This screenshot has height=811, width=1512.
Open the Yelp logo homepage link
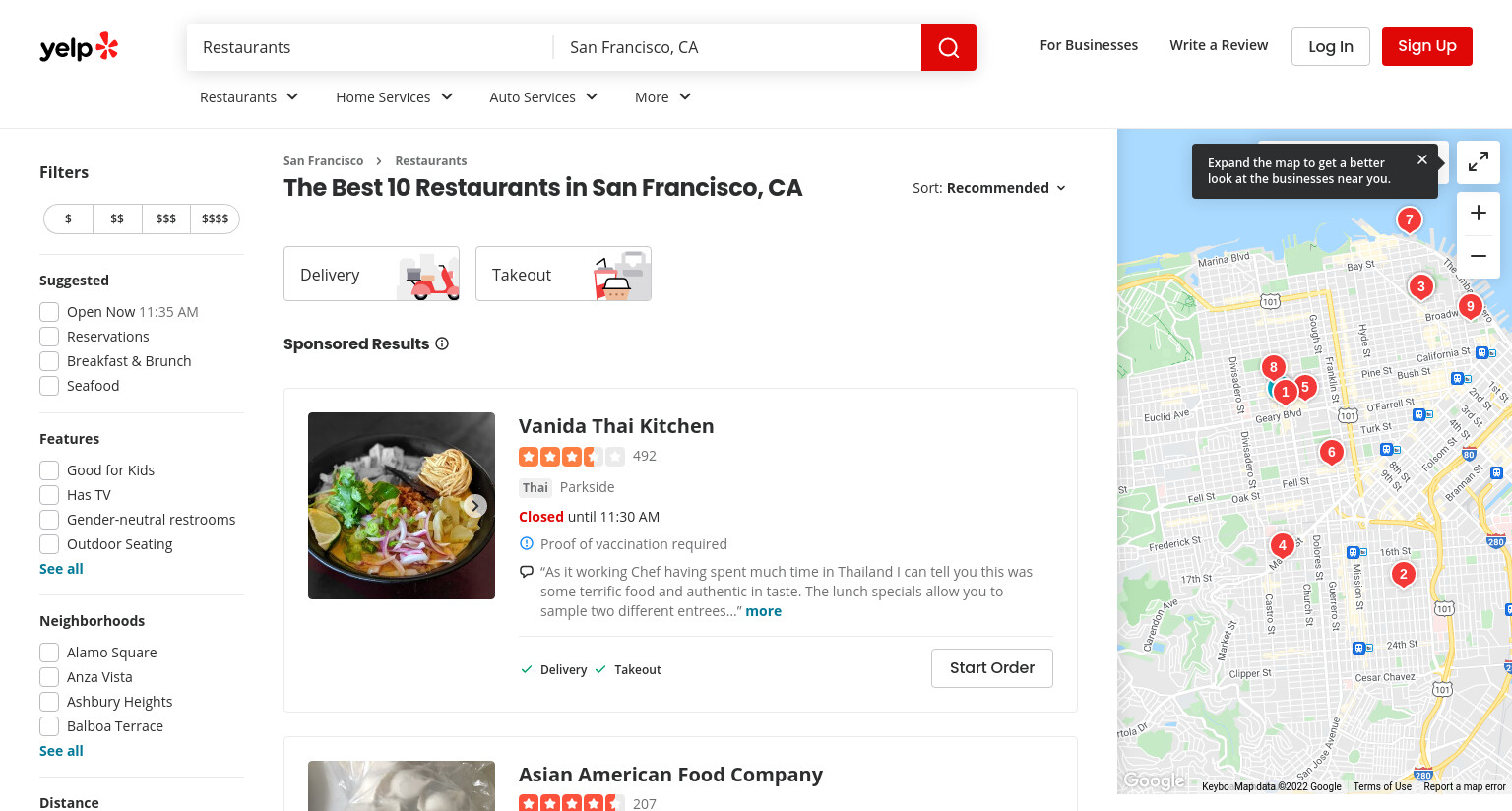click(x=79, y=47)
